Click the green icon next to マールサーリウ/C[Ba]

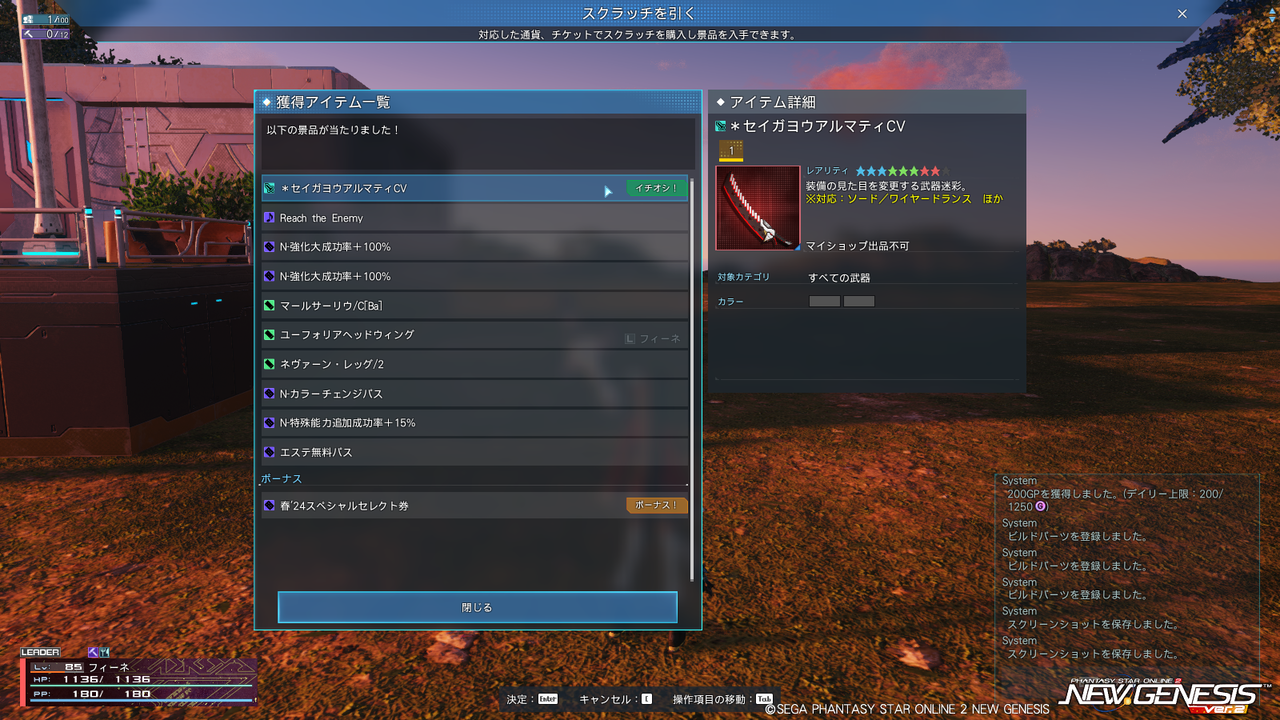pyautogui.click(x=269, y=305)
